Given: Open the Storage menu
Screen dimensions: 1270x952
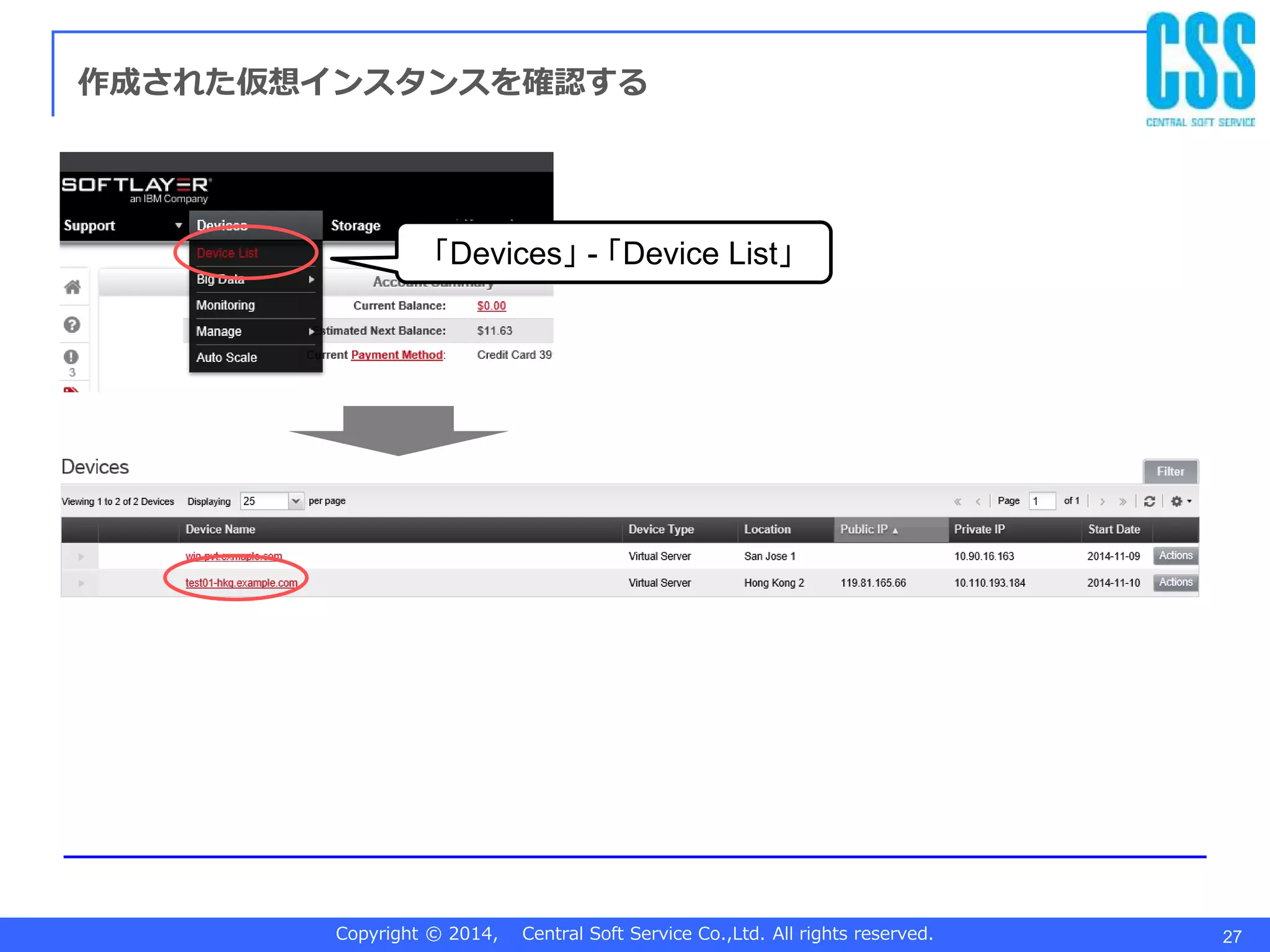Looking at the screenshot, I should coord(355,226).
